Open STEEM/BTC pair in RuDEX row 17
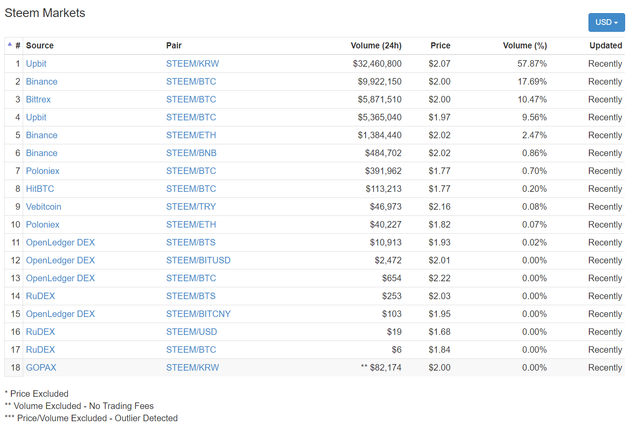The image size is (640, 426). tap(191, 350)
